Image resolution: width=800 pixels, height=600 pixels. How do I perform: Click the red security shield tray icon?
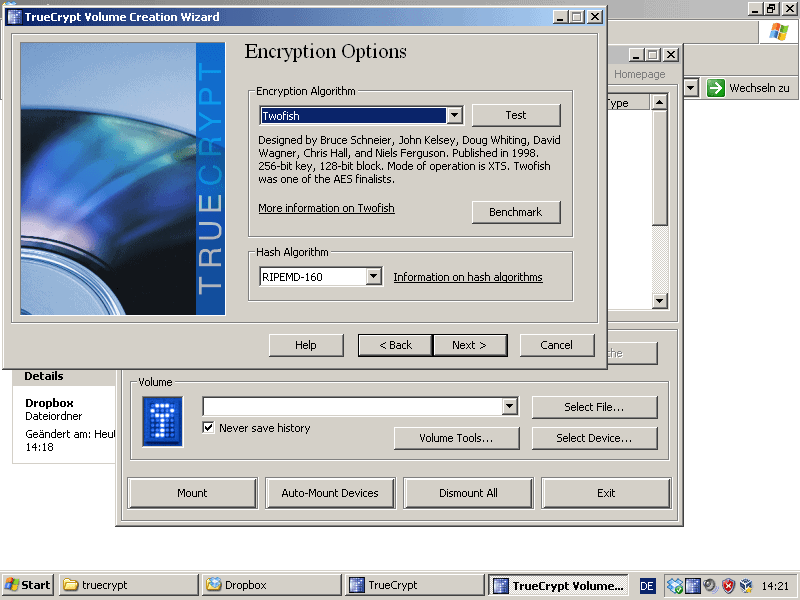pos(729,585)
